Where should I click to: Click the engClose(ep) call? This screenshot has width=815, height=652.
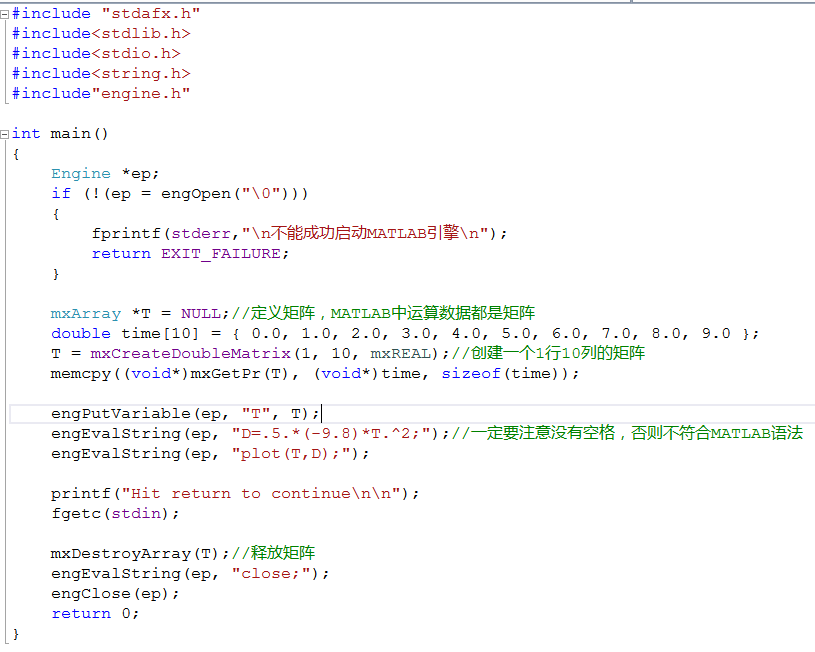pos(115,594)
